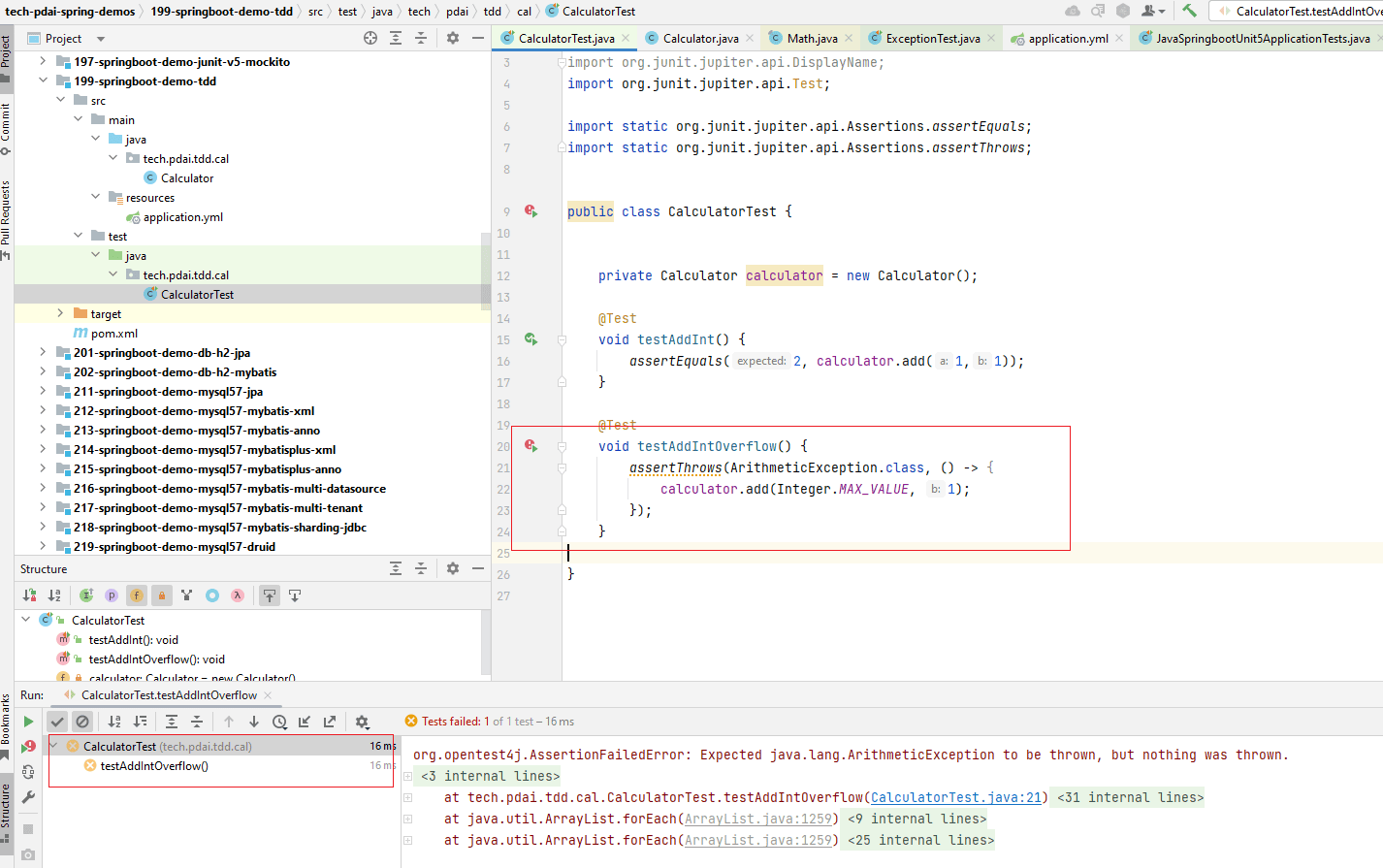Click run gutter icon beside testAddInt

[531, 339]
